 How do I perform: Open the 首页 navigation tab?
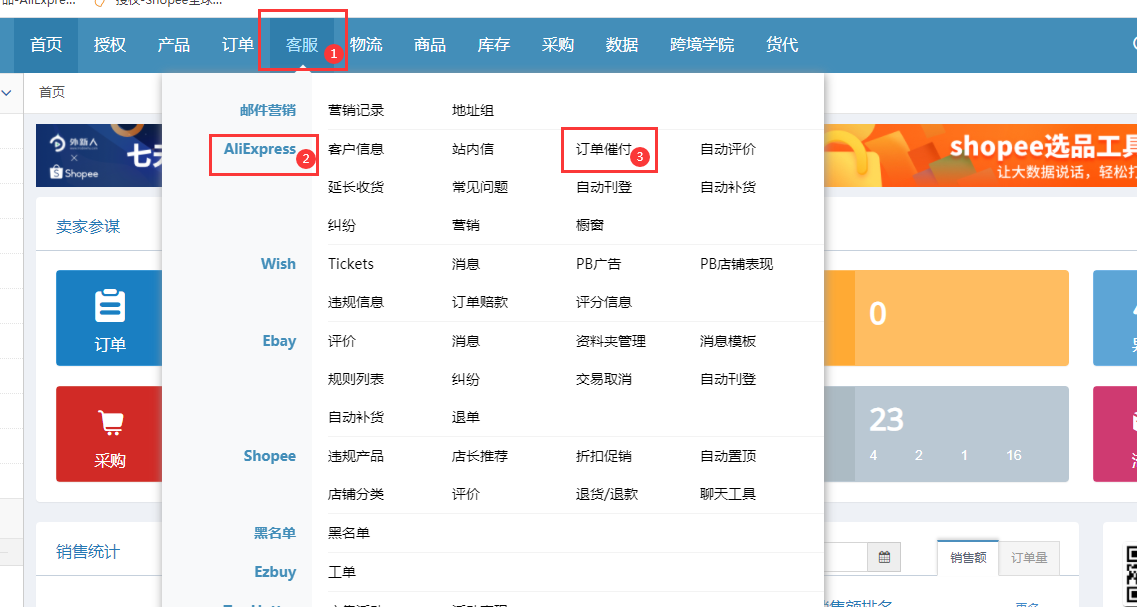pyautogui.click(x=46, y=45)
